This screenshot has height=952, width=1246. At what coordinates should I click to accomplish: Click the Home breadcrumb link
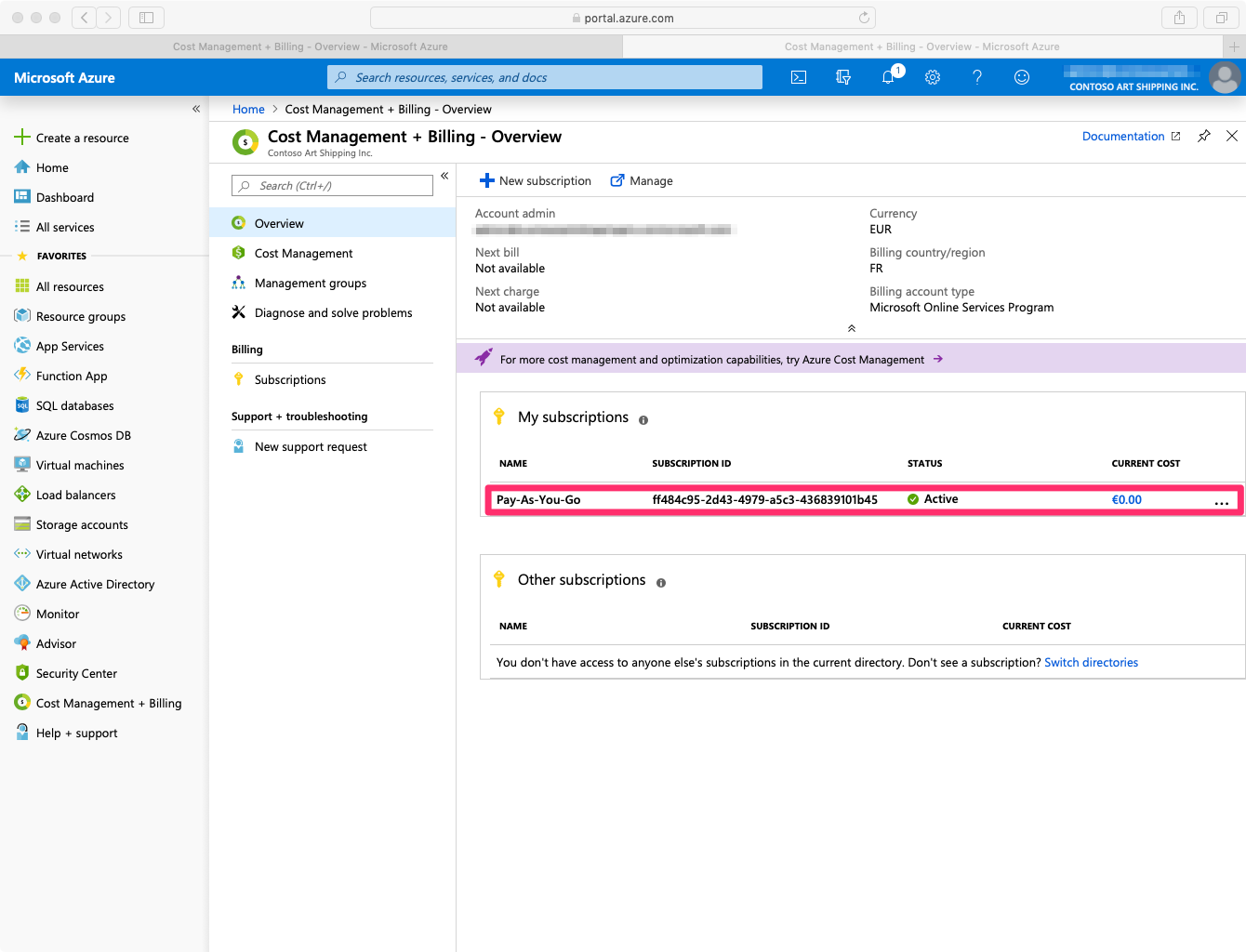[248, 109]
